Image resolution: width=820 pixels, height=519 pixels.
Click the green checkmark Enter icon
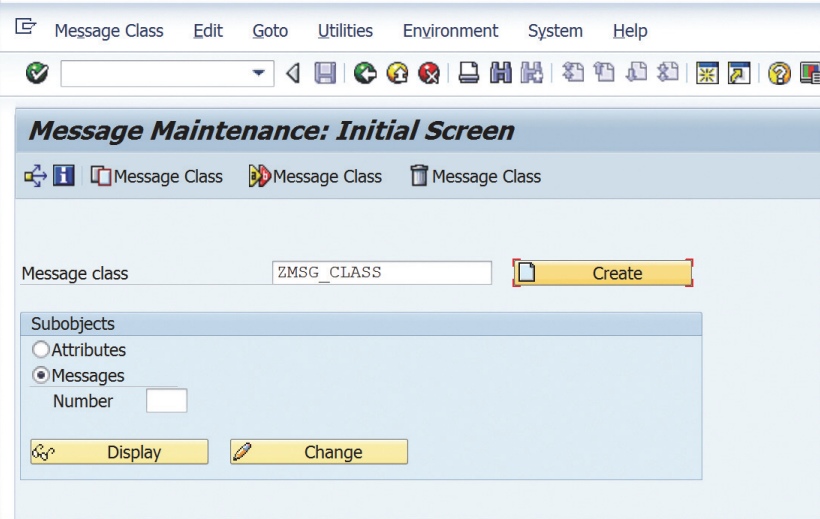tap(37, 73)
